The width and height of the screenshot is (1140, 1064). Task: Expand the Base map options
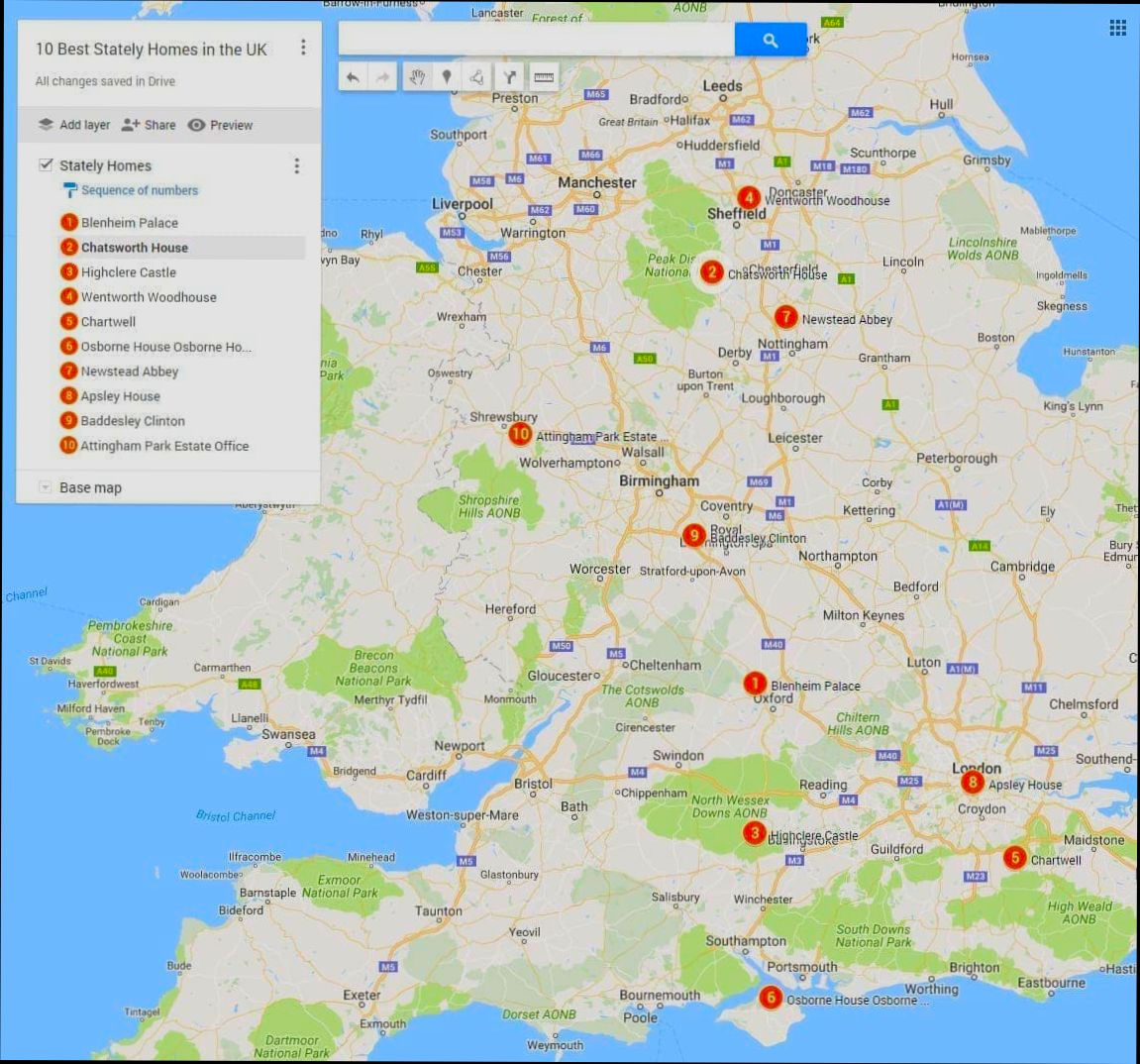point(44,486)
